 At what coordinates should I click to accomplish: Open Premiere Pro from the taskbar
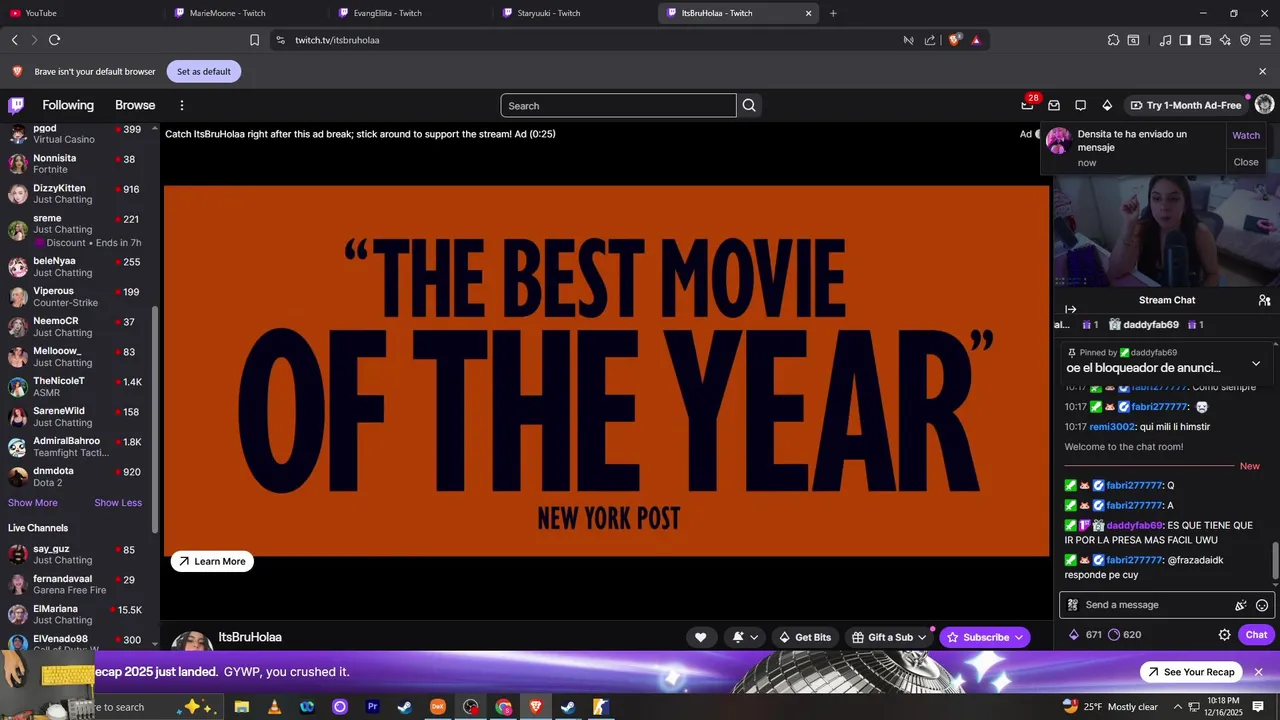[x=372, y=707]
